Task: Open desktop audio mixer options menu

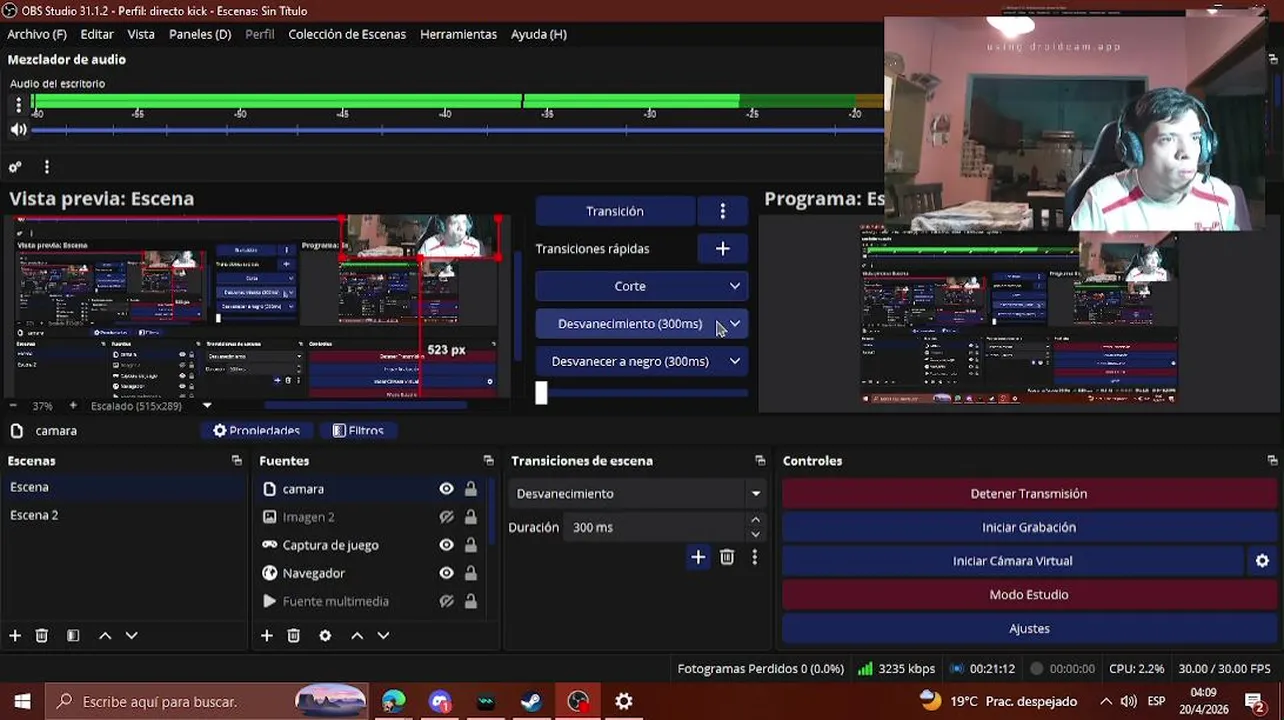Action: pyautogui.click(x=18, y=104)
